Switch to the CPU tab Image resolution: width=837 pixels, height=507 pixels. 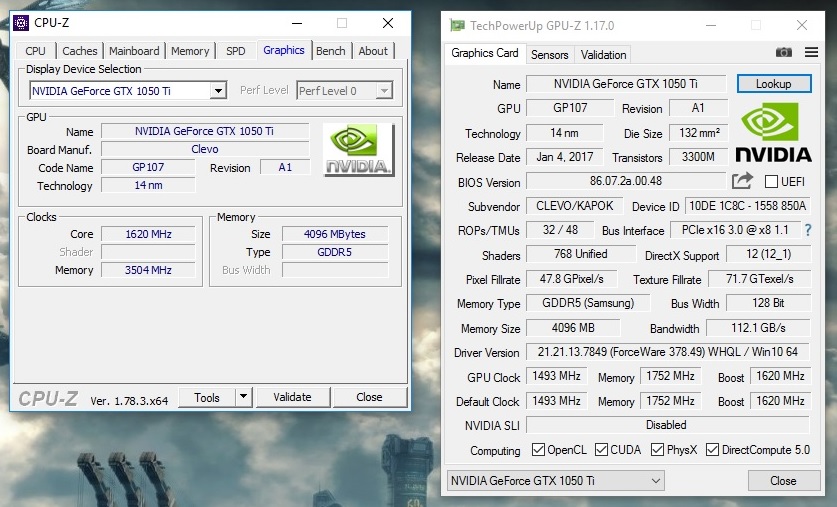click(x=35, y=51)
